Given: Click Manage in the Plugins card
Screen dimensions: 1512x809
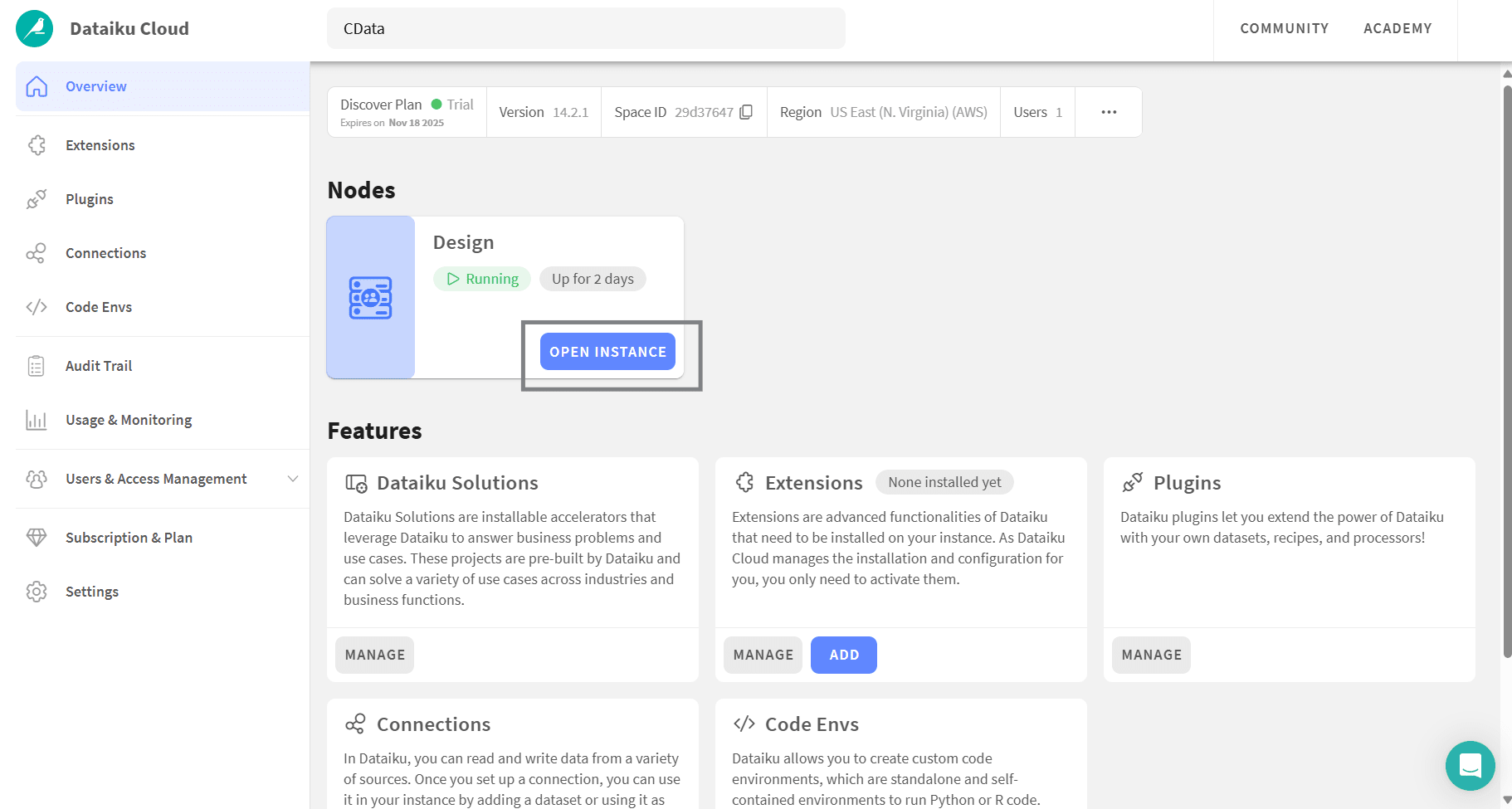Looking at the screenshot, I should (1151, 655).
